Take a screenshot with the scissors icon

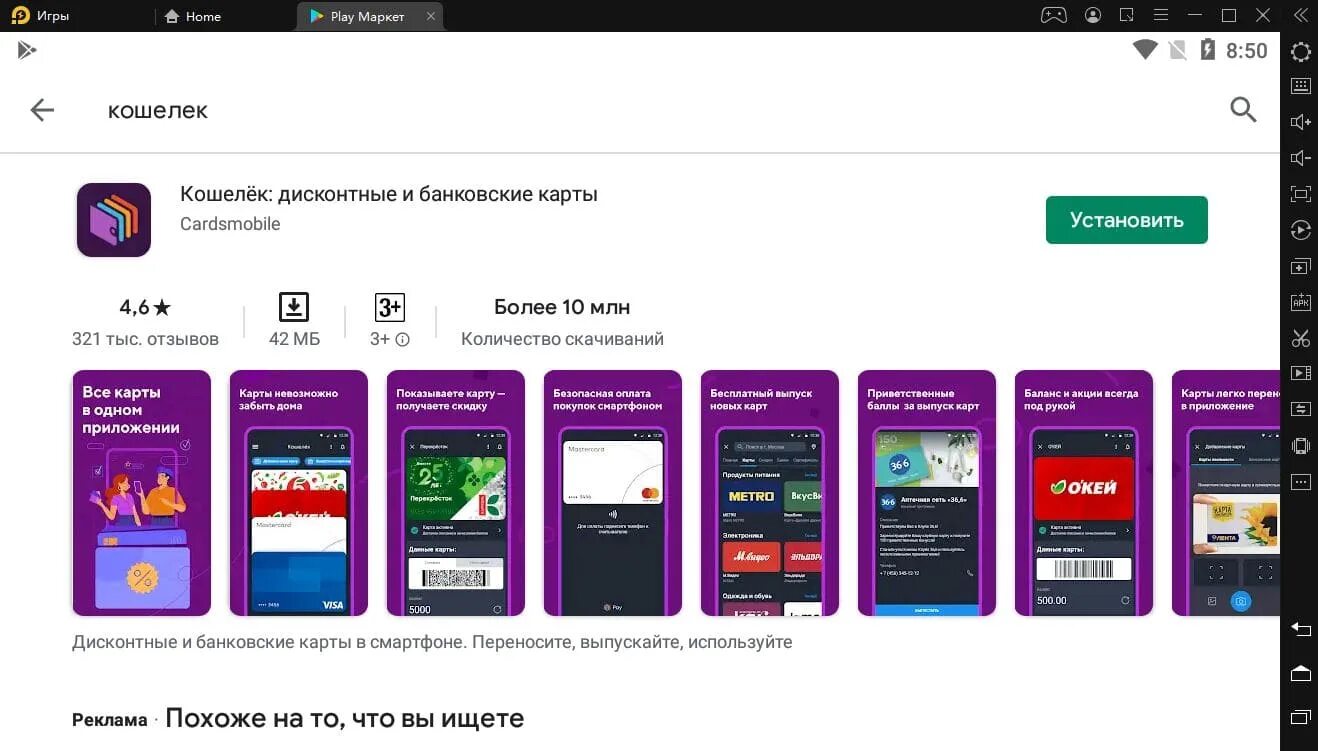[x=1300, y=338]
